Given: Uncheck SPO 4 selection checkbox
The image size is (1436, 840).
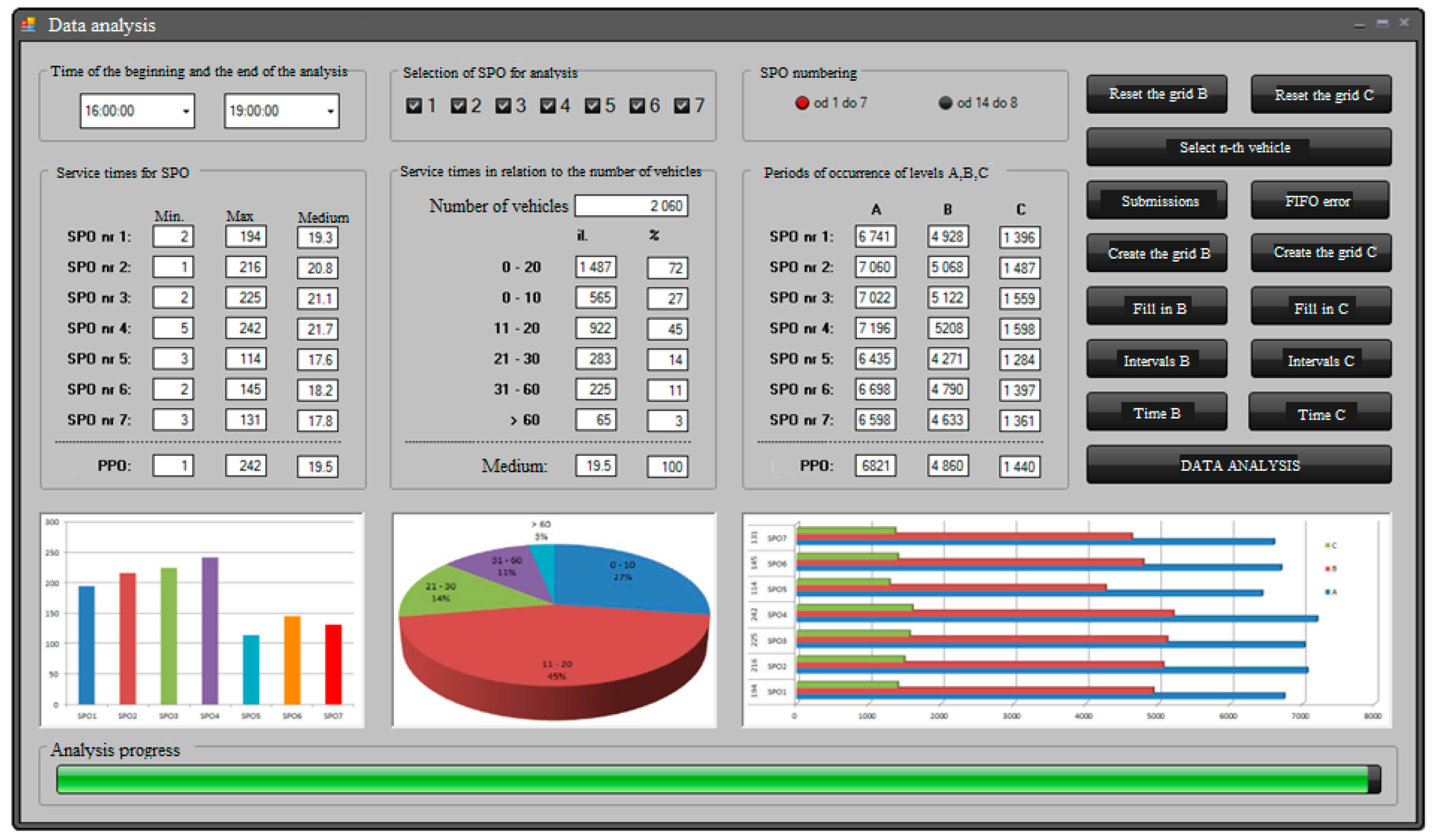Looking at the screenshot, I should (x=548, y=105).
